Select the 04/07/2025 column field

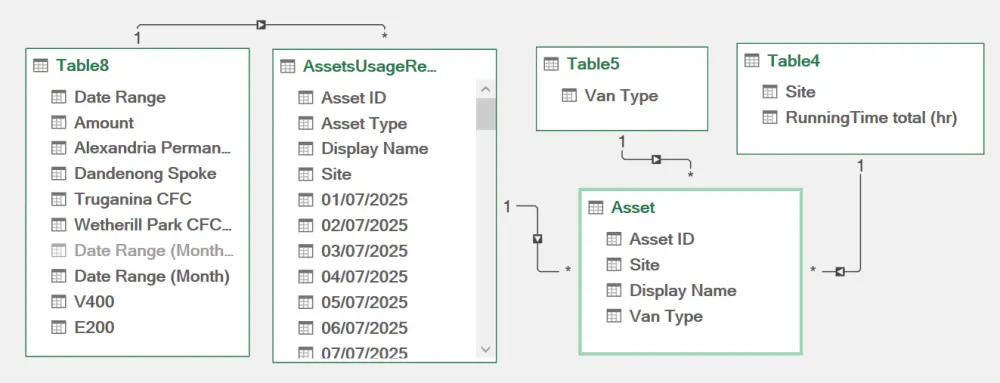pyautogui.click(x=364, y=277)
